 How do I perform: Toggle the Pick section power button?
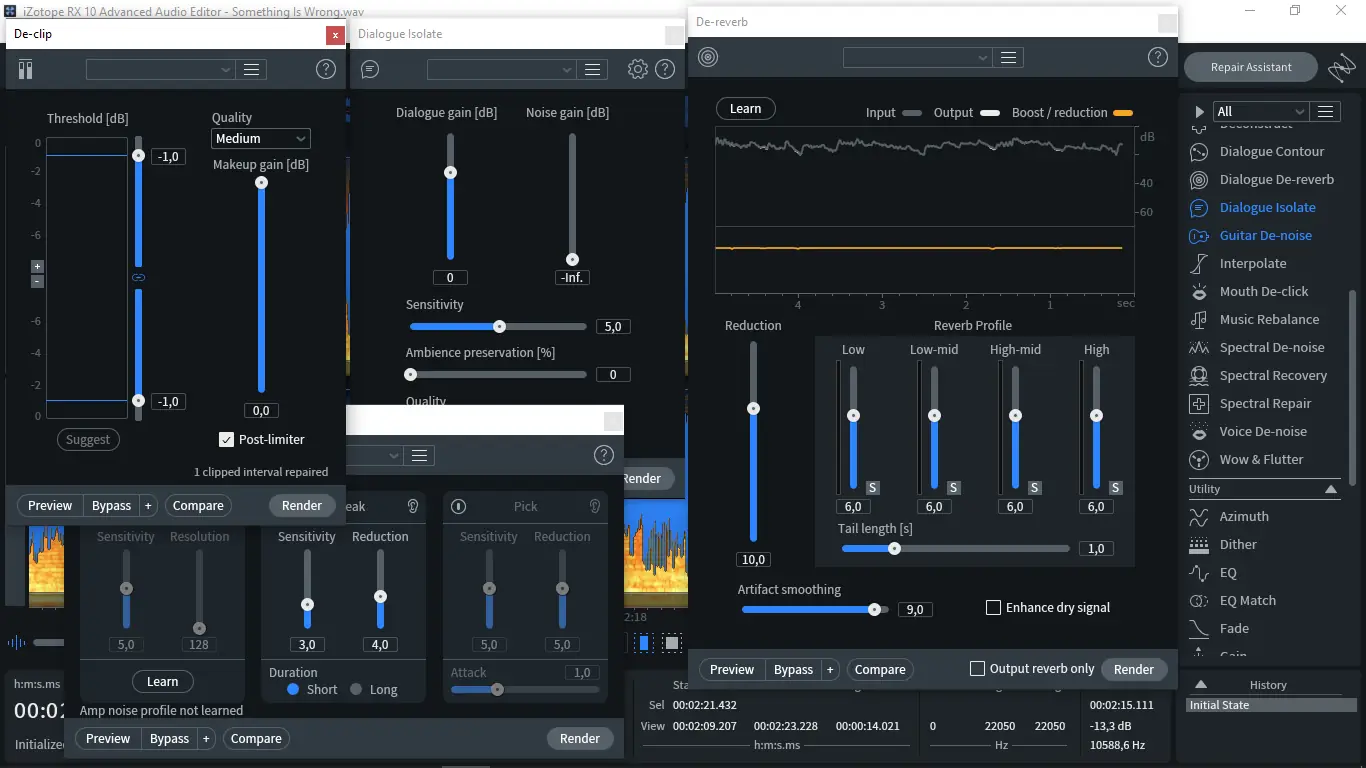(x=458, y=506)
